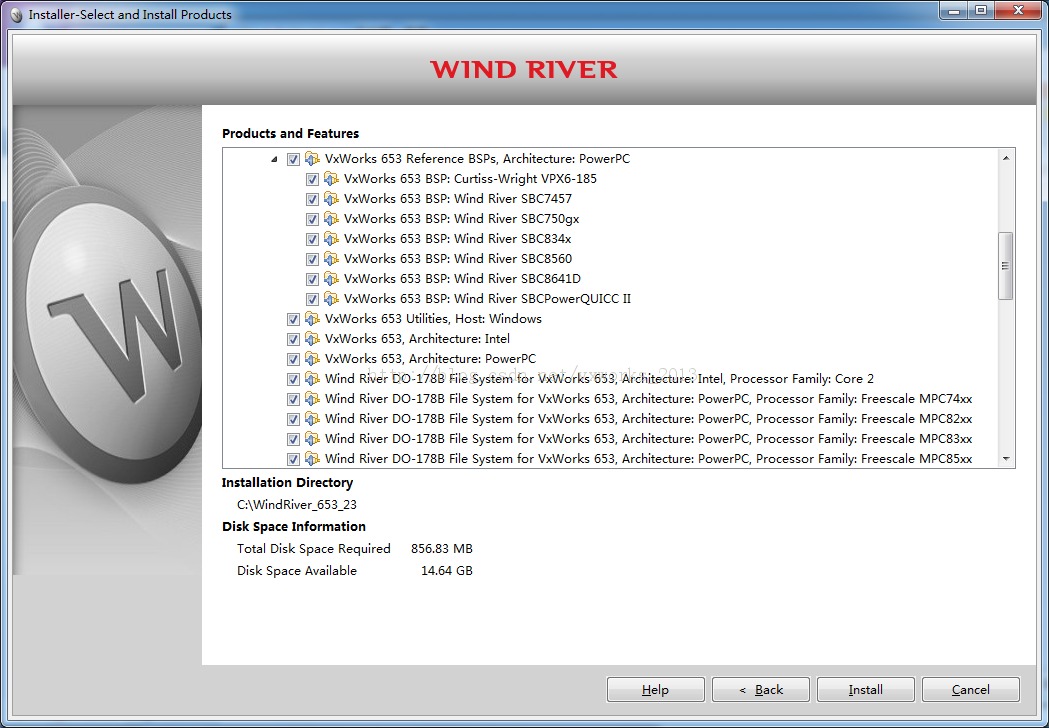The height and width of the screenshot is (728, 1049).
Task: Maximize the installer window
Action: (981, 11)
